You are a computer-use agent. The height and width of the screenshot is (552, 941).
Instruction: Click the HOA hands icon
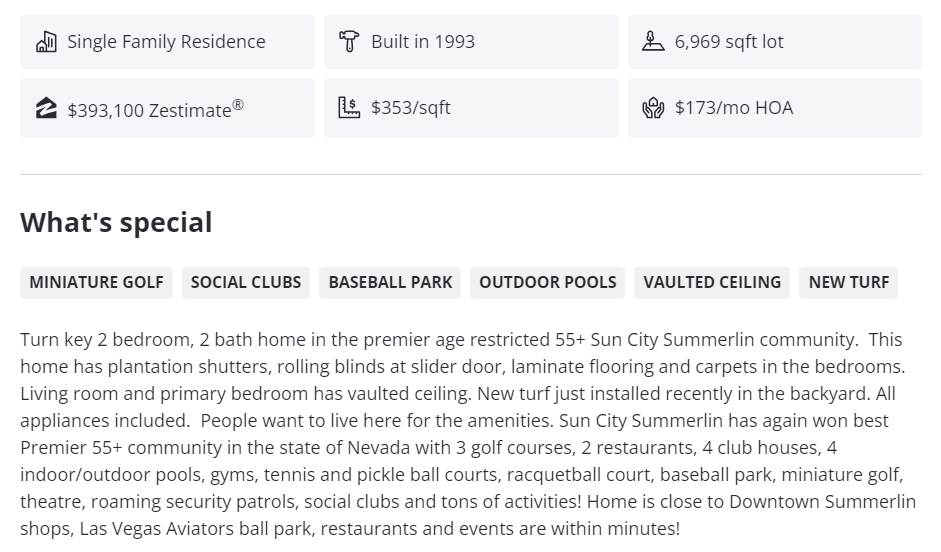pyautogui.click(x=653, y=108)
